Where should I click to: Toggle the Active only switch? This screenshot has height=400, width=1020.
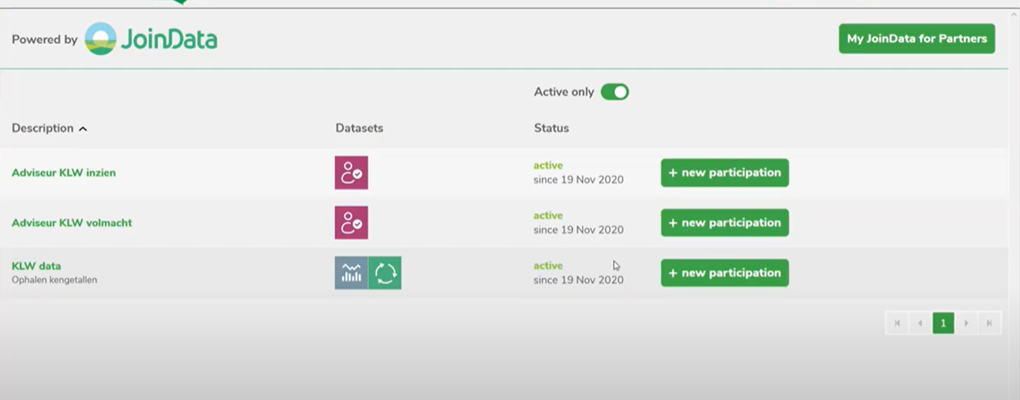click(614, 92)
